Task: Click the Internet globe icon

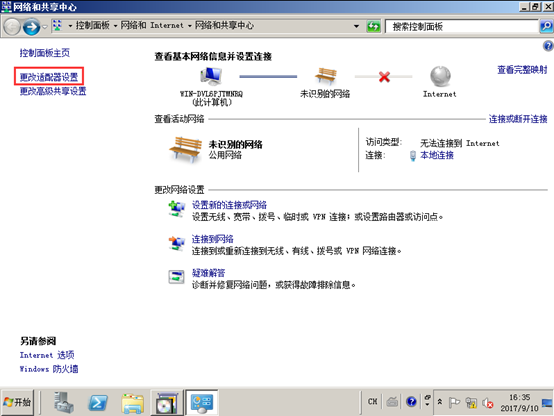Action: coord(440,76)
